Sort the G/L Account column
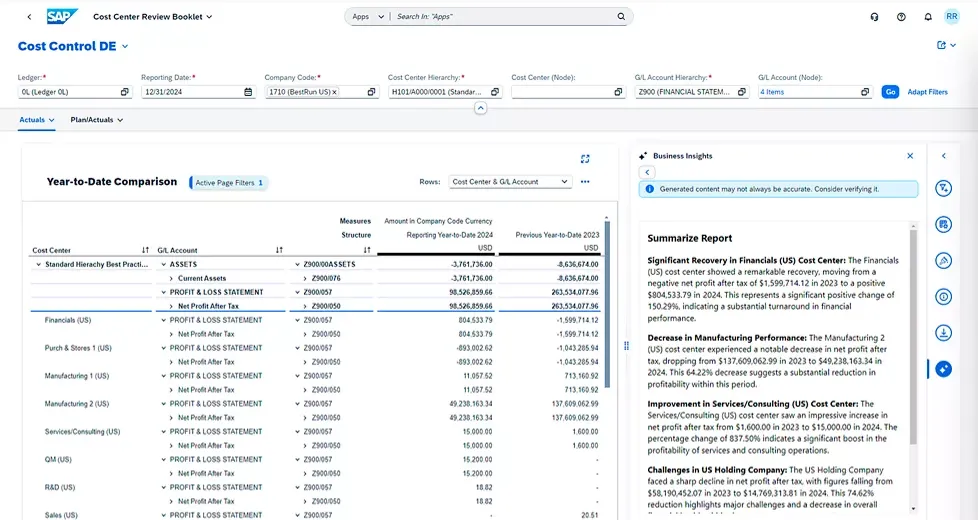The image size is (978, 520). point(279,250)
